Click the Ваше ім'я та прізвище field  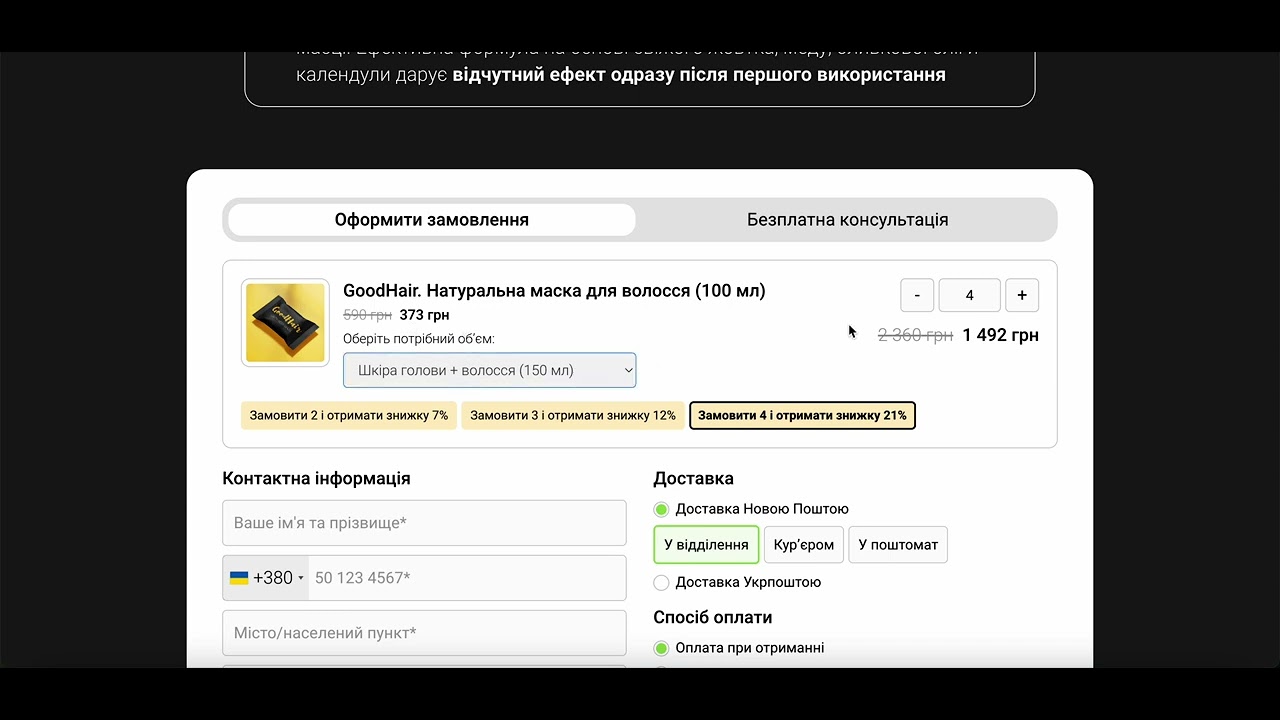pos(424,523)
